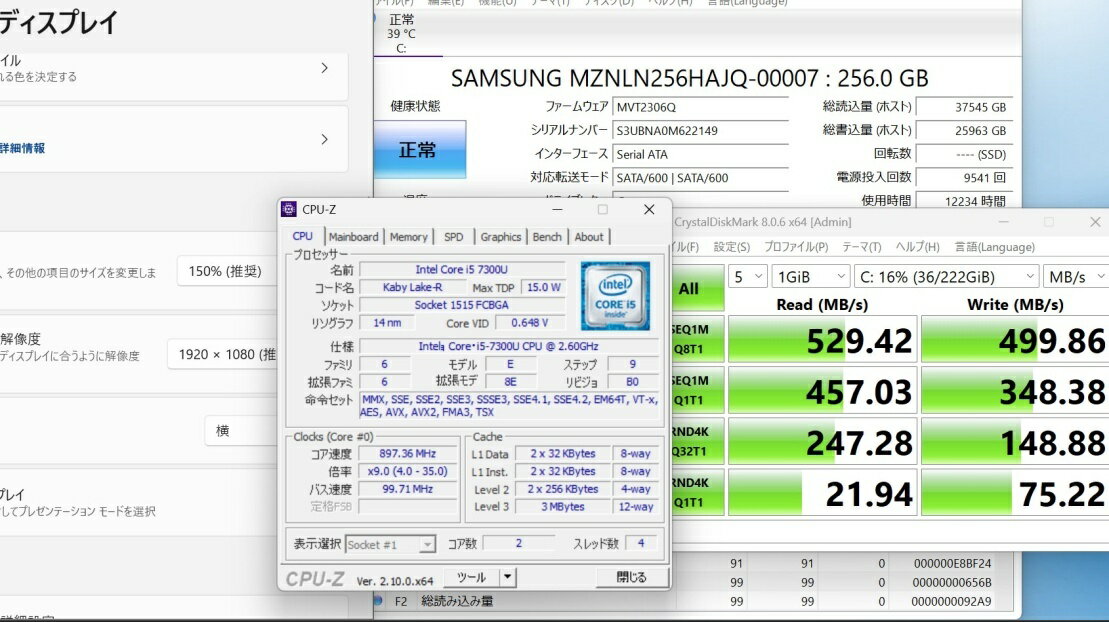
Task: Run all benchmarks with the All button
Action: click(x=689, y=288)
